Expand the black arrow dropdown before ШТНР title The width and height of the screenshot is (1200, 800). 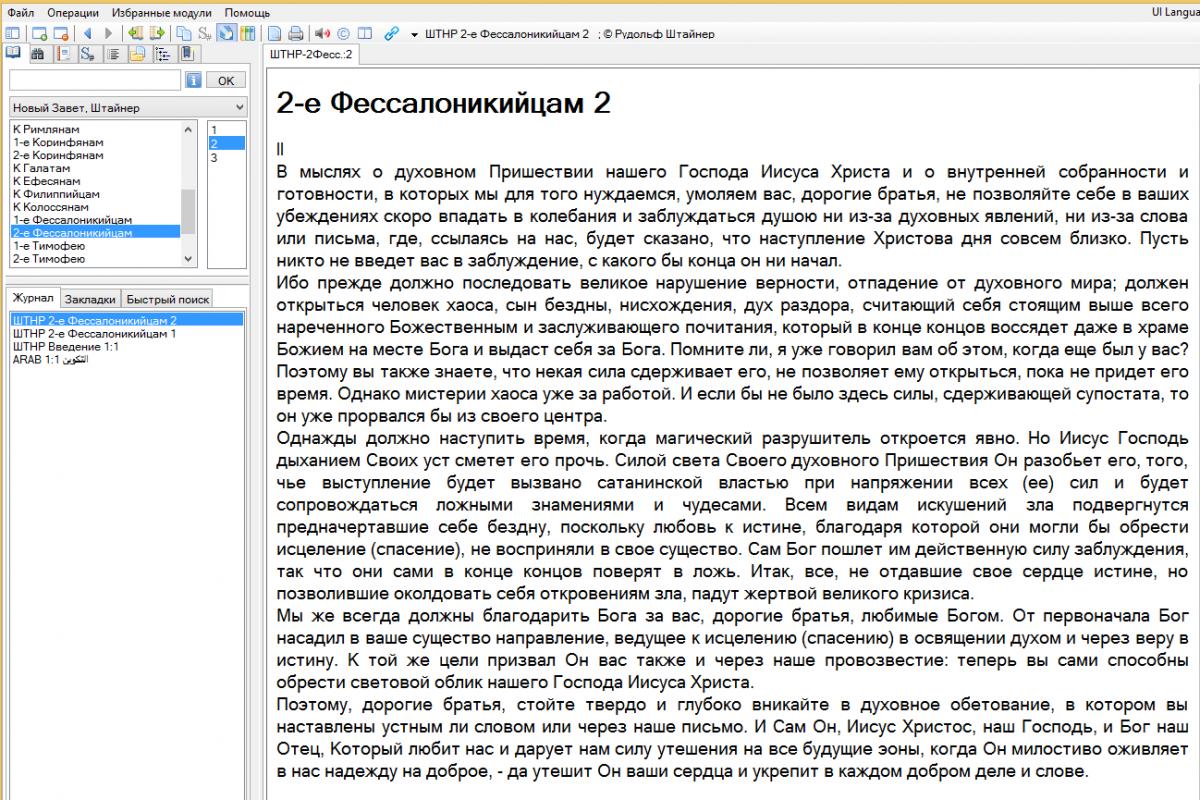(414, 35)
